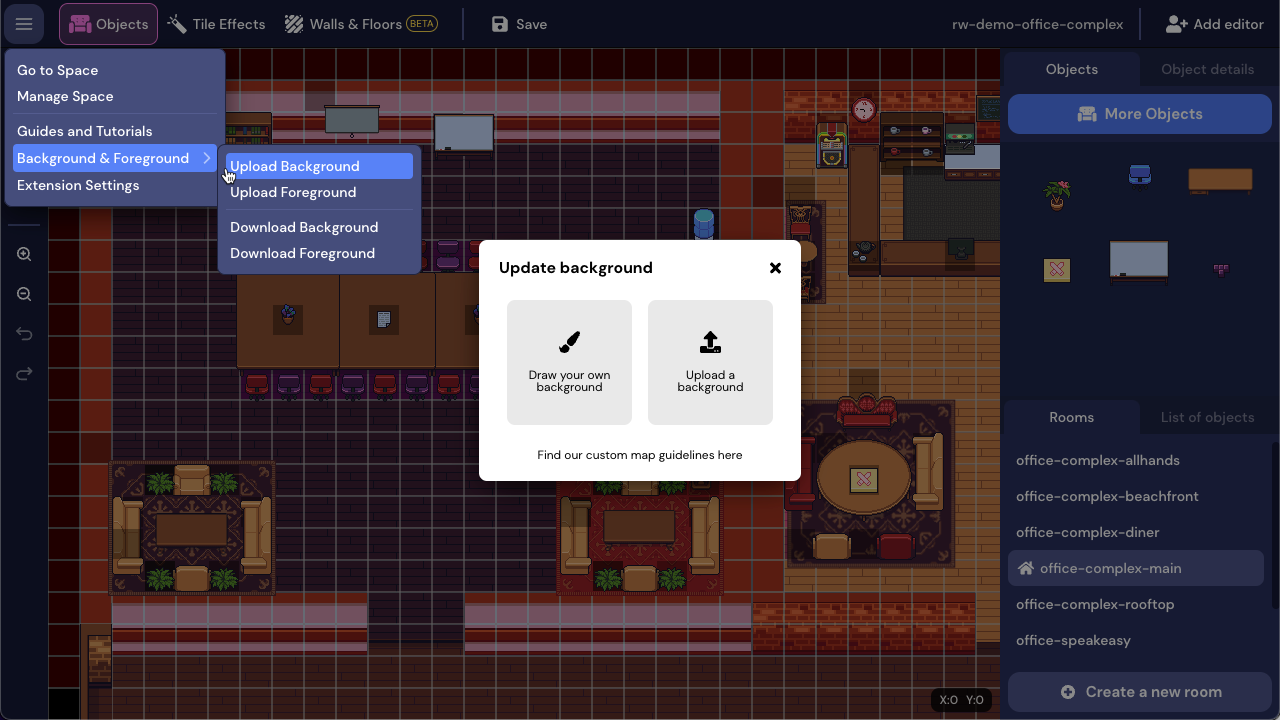The image size is (1280, 720).
Task: Pick the whiteboard object
Action: point(1139,261)
